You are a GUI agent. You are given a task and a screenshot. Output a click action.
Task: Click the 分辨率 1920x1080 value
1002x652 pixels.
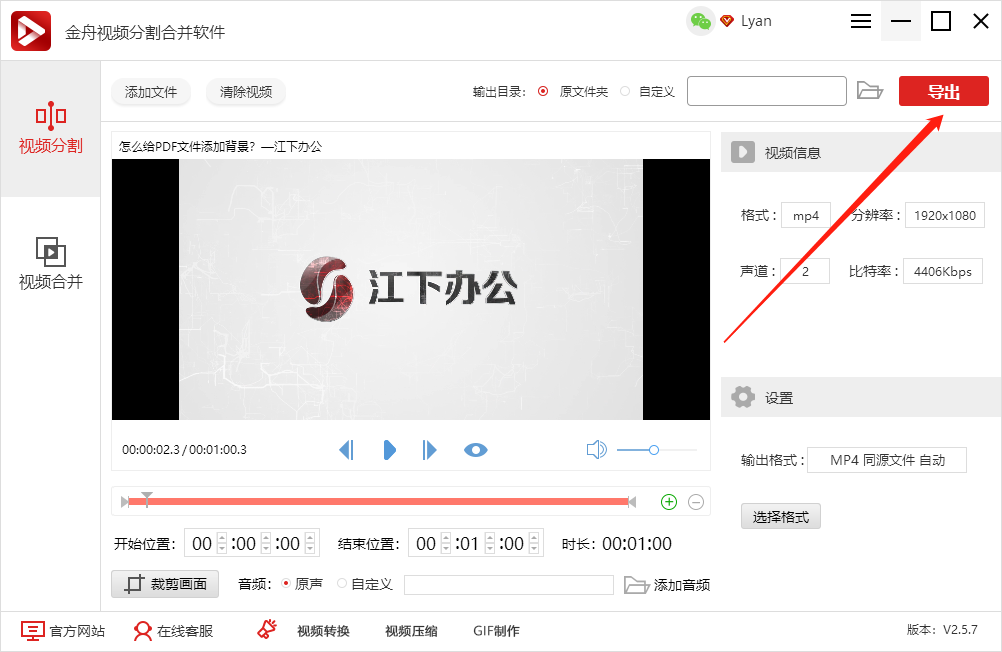(x=944, y=215)
